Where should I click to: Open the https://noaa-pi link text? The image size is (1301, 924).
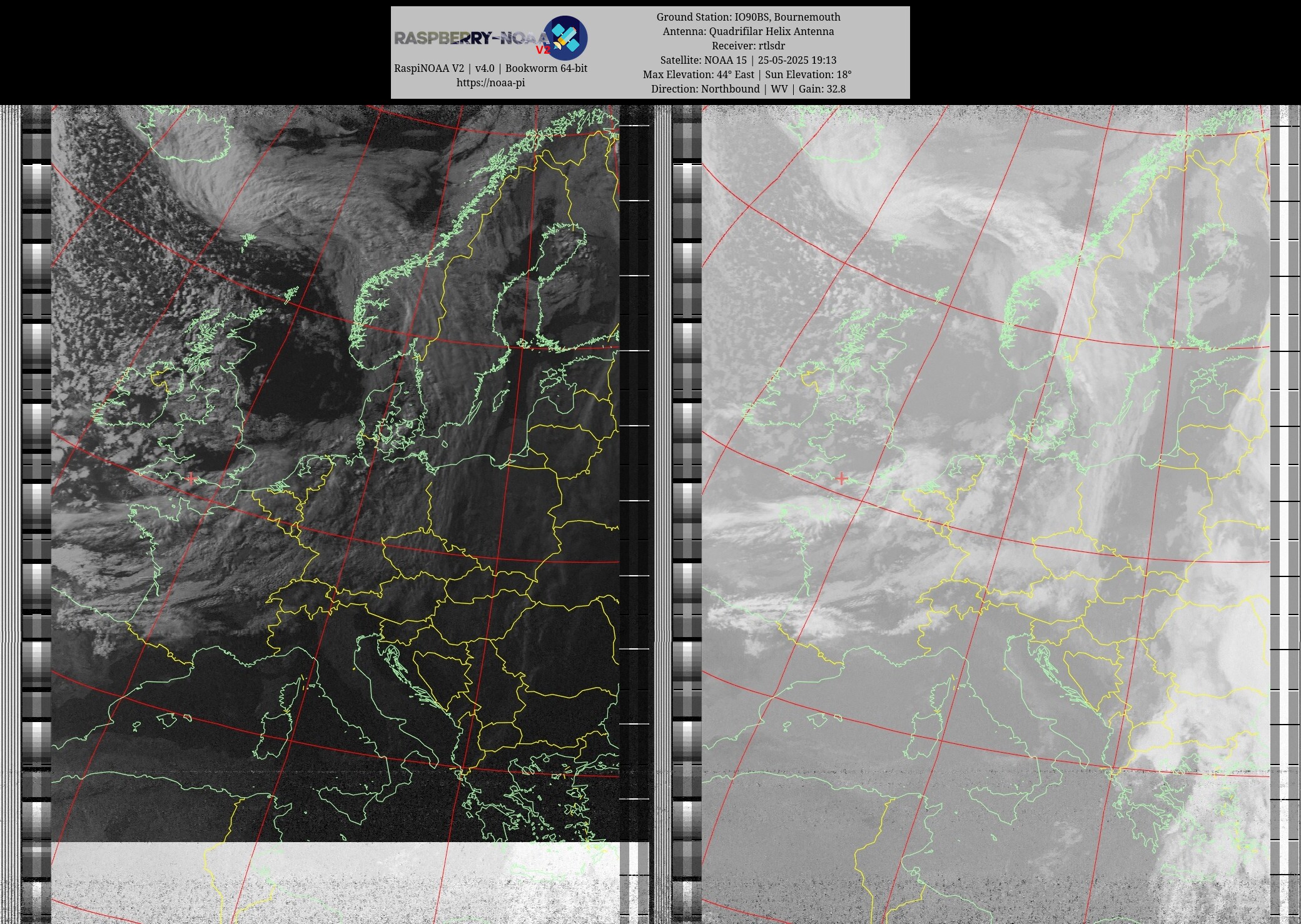(x=490, y=83)
